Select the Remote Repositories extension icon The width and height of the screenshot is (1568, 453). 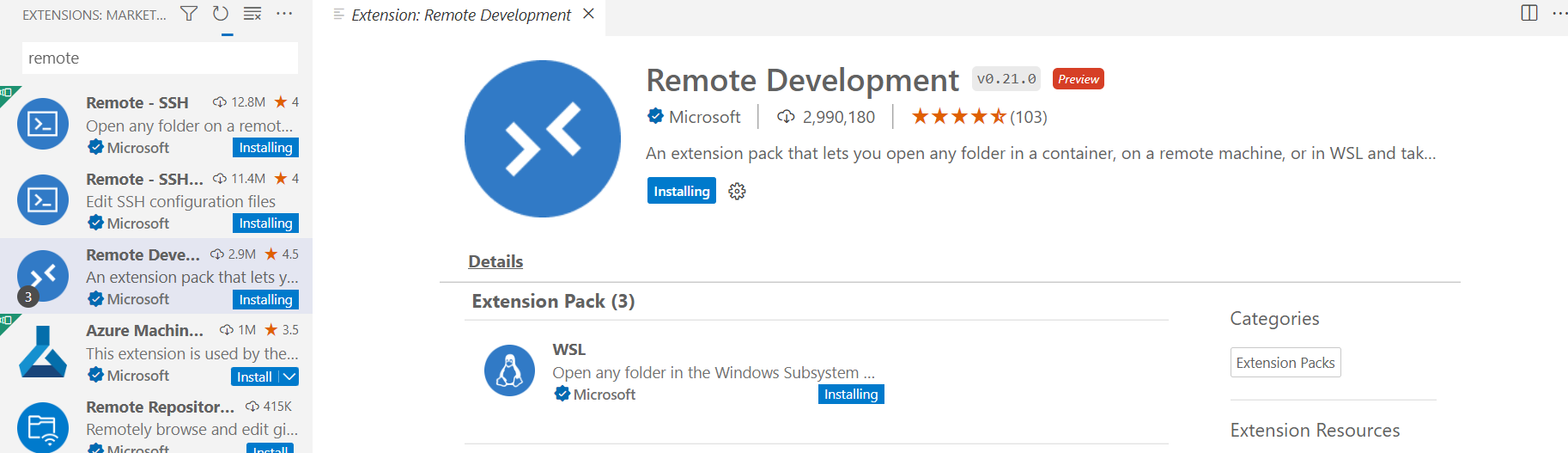coord(43,427)
